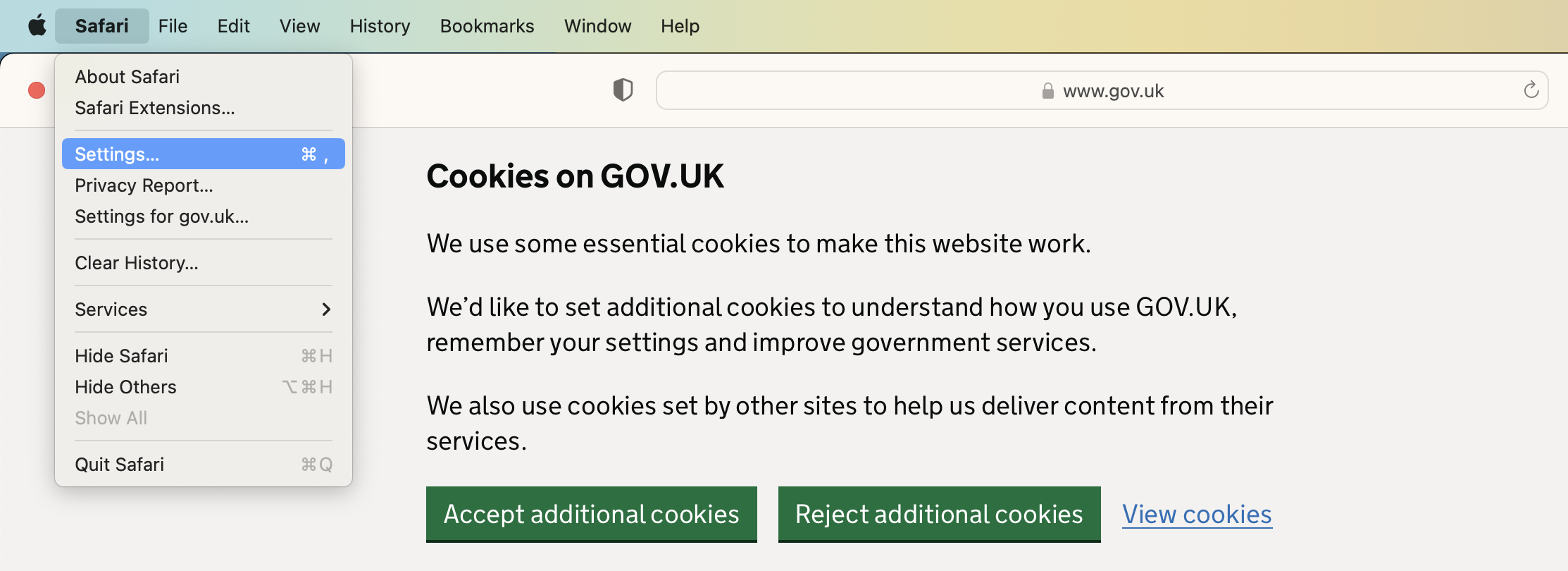The height and width of the screenshot is (571, 1568).
Task: Open the Apple menu icon
Action: [x=37, y=26]
